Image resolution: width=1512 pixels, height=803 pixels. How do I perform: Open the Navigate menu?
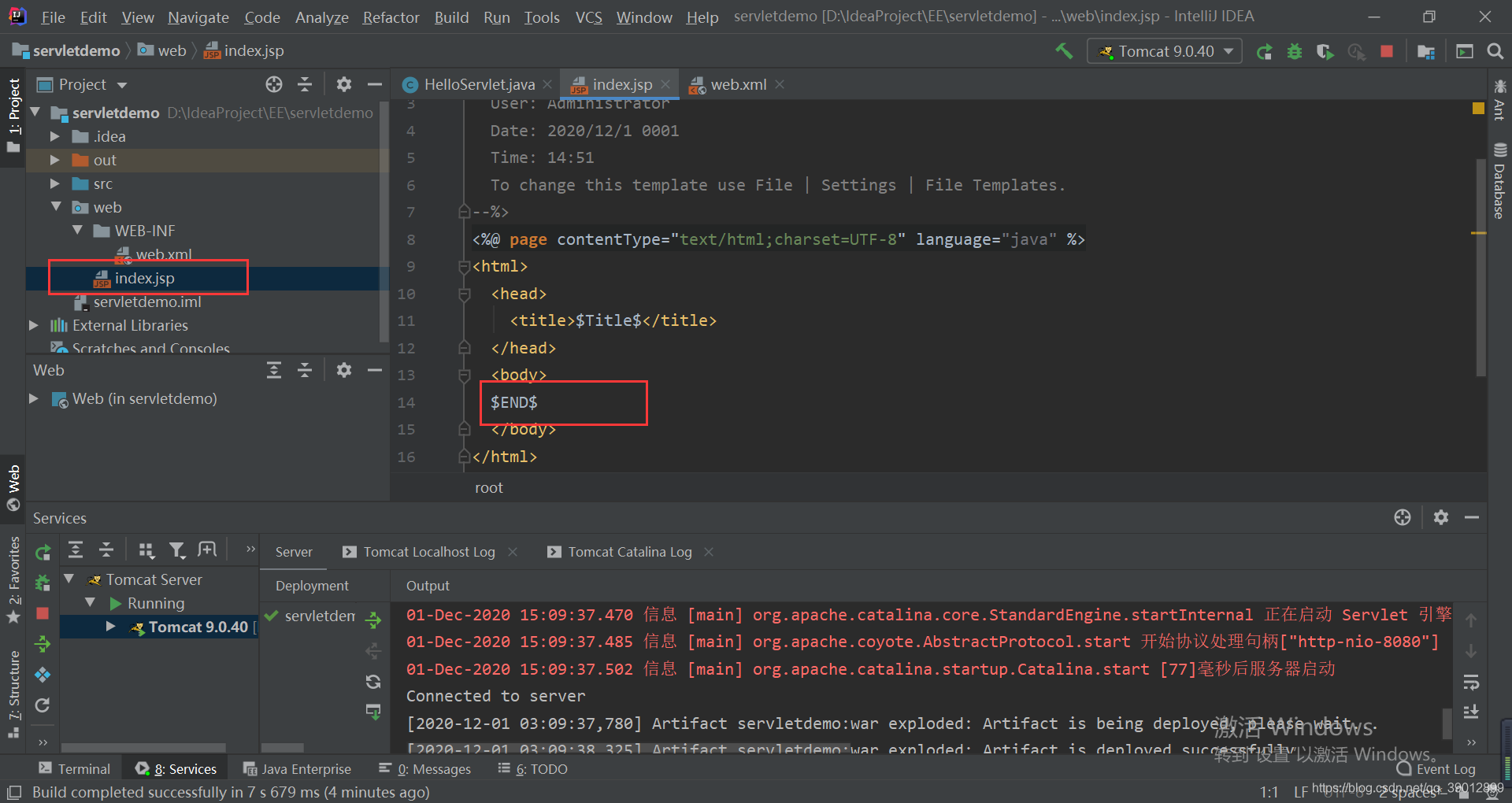(198, 17)
